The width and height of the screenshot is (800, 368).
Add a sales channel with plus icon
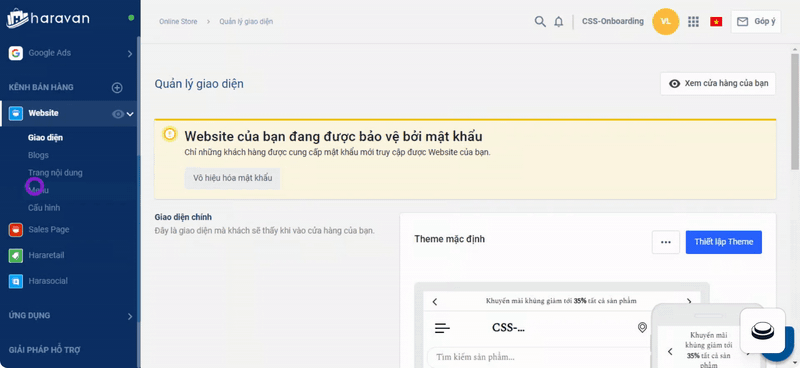click(117, 88)
